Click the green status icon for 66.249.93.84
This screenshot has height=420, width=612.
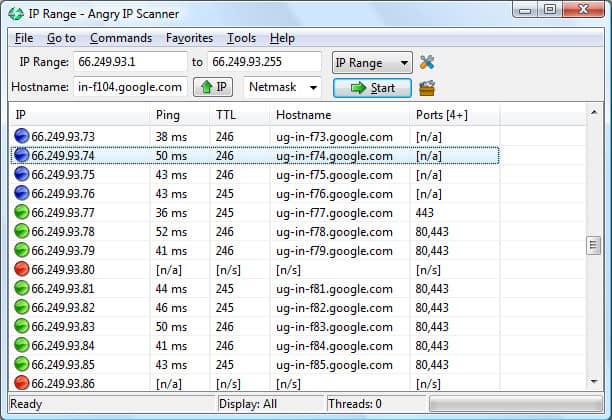tap(21, 345)
